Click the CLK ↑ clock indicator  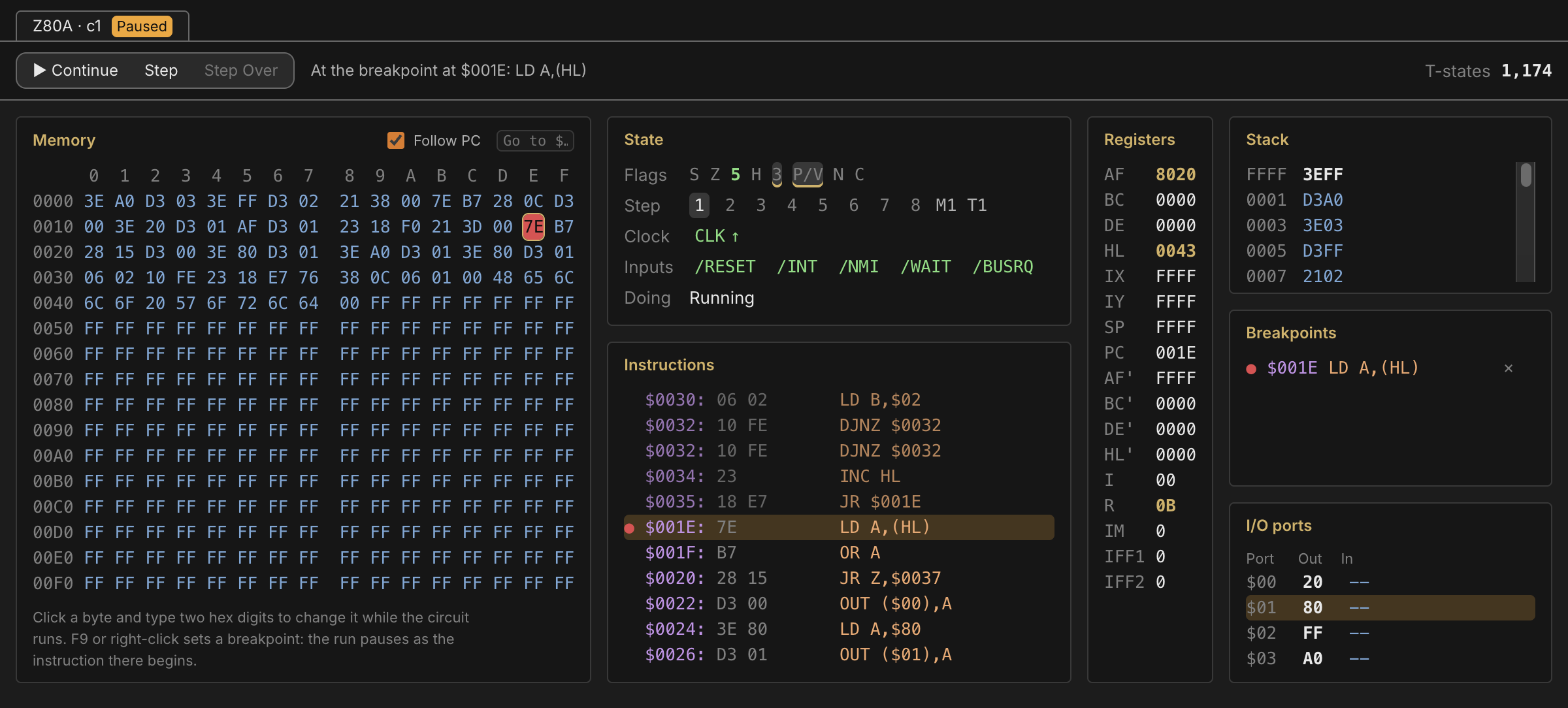(717, 236)
